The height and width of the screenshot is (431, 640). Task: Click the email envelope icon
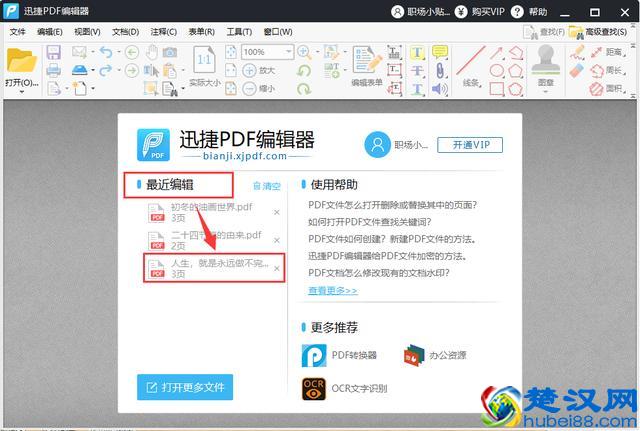click(x=79, y=52)
